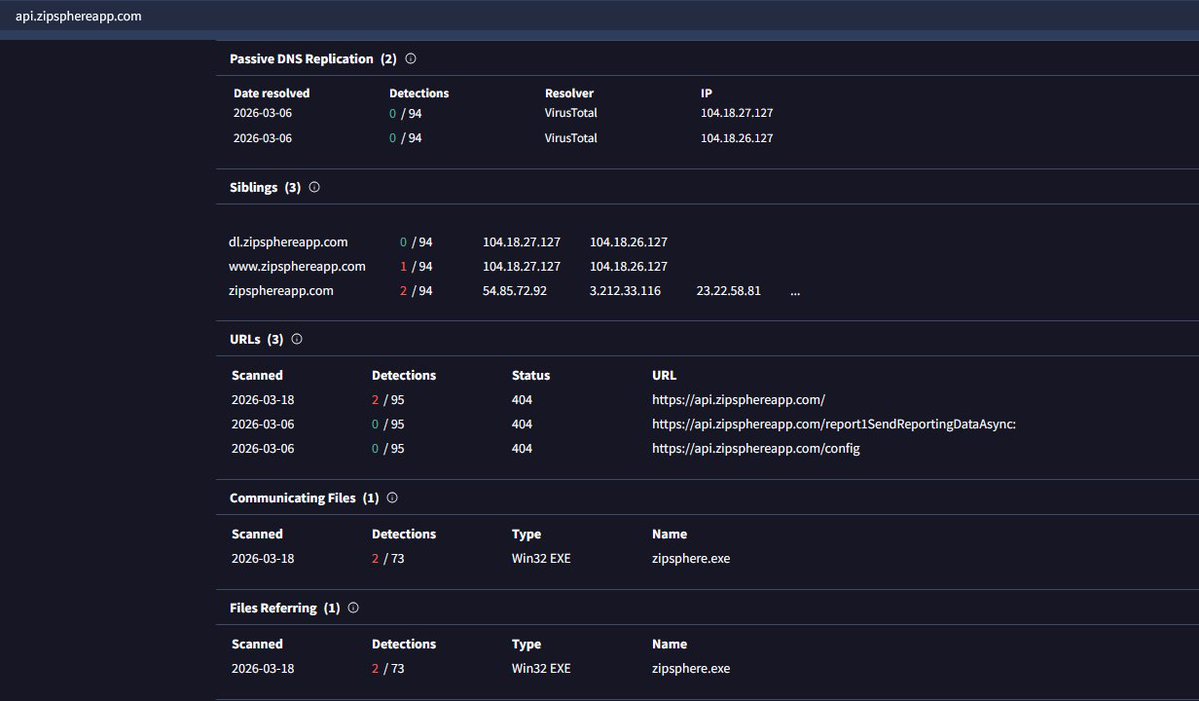
Task: Click VirusTotal resolver for 104.18.27.127 row
Action: tap(570, 112)
